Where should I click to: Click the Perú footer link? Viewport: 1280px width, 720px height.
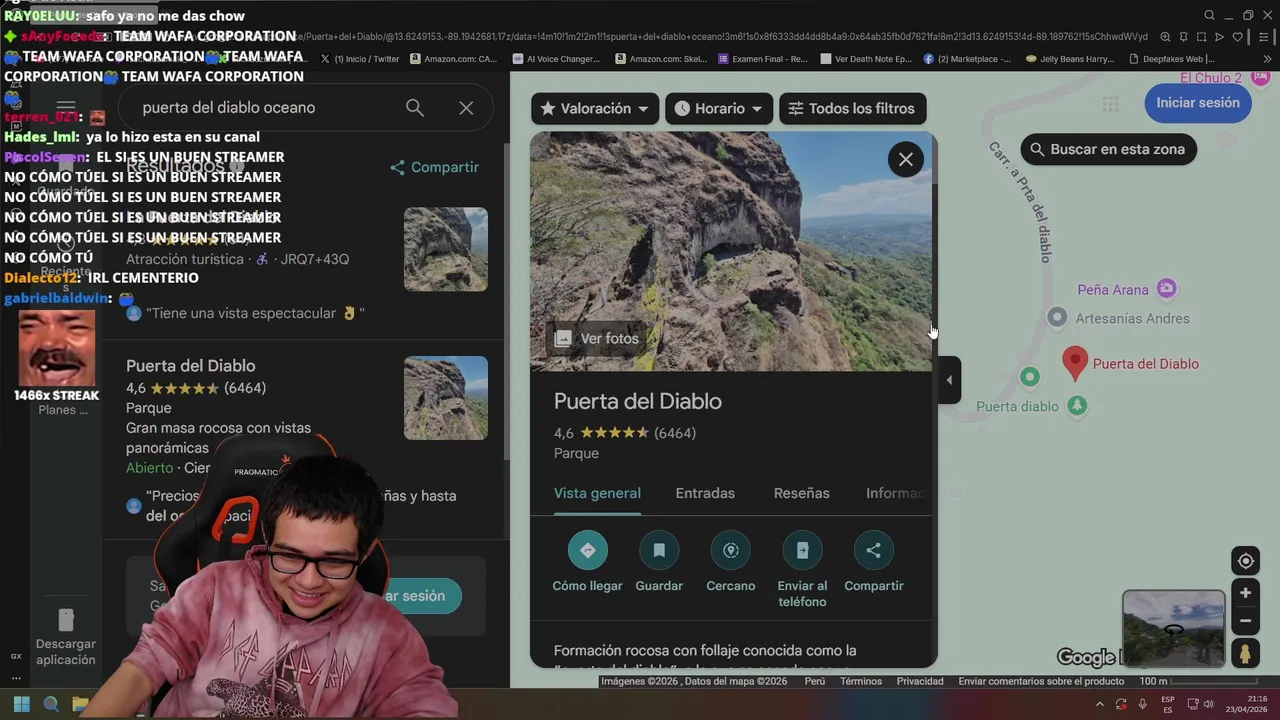[815, 682]
